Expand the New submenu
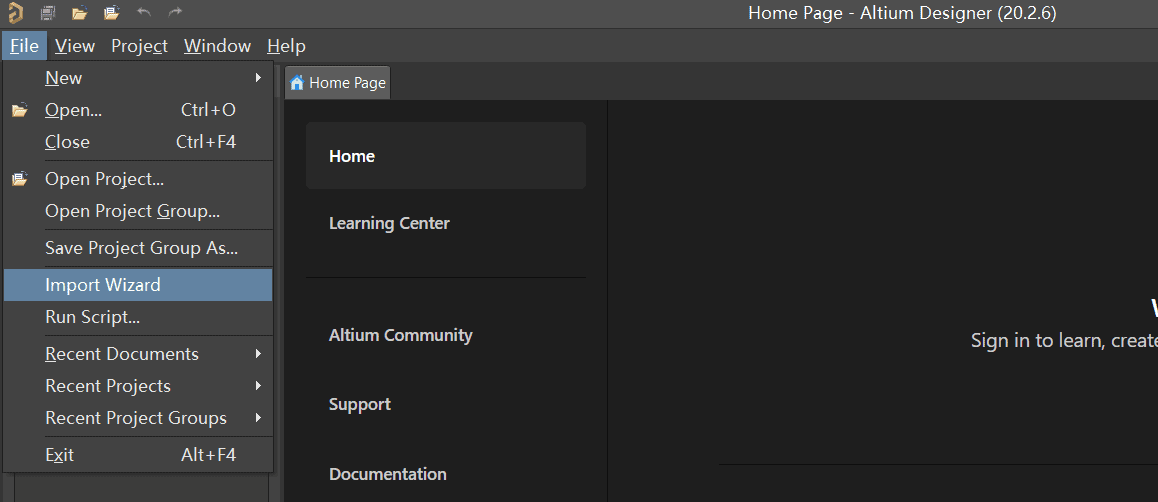 [x=138, y=78]
